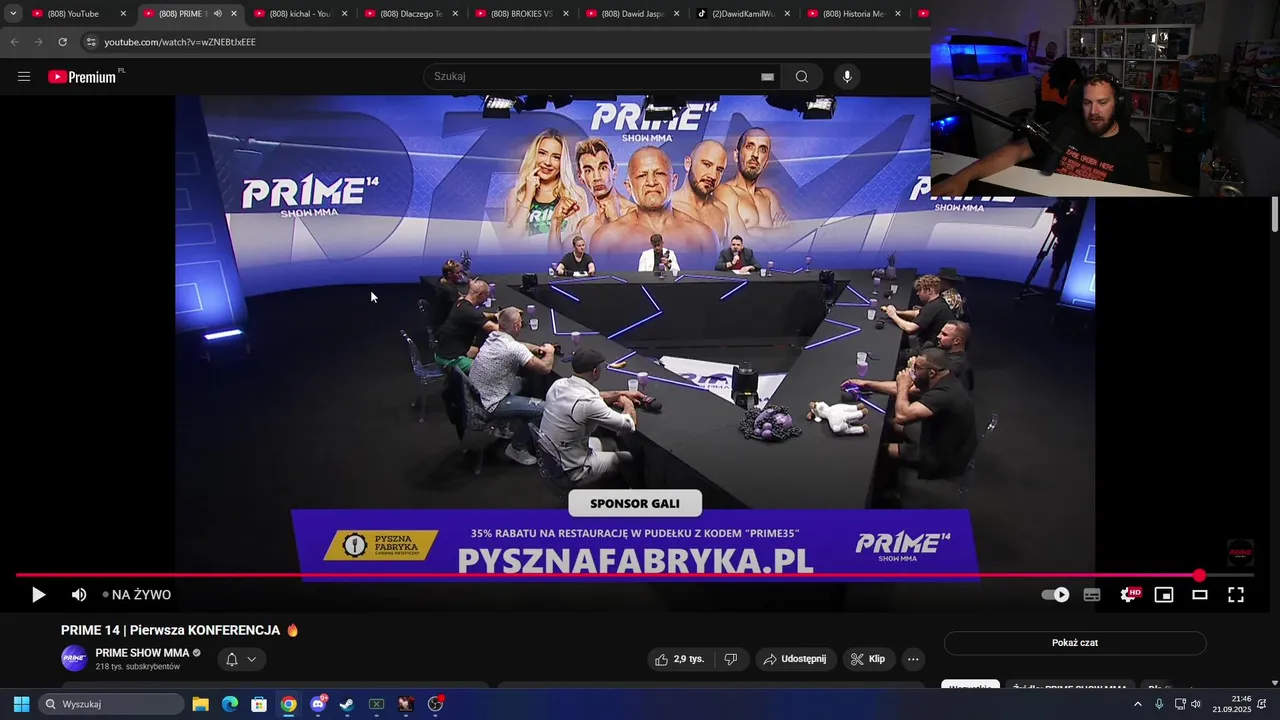Switch to the '(808) kichal' browser tab
Viewport: 1280px width, 720px height.
tap(300, 14)
